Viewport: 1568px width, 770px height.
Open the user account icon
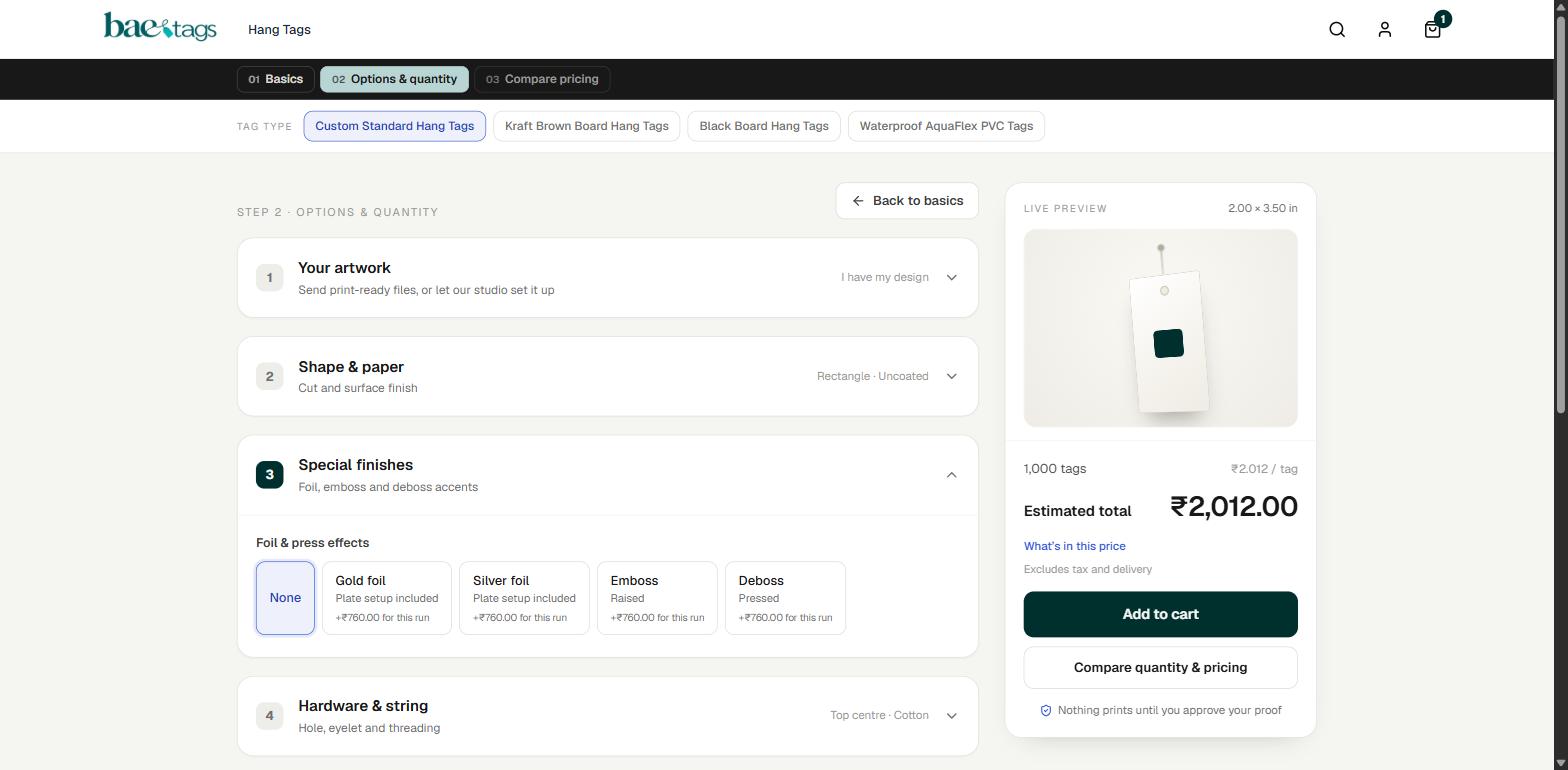click(1385, 30)
